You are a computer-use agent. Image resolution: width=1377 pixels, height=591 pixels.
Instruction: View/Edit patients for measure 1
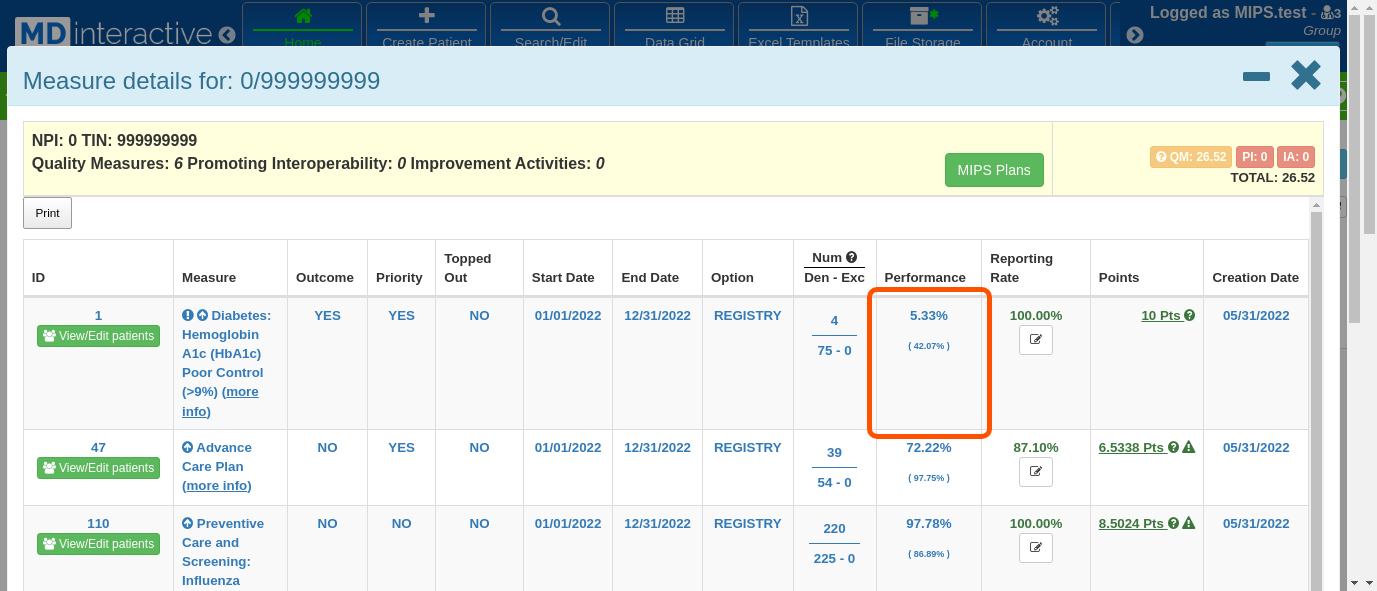(x=98, y=336)
